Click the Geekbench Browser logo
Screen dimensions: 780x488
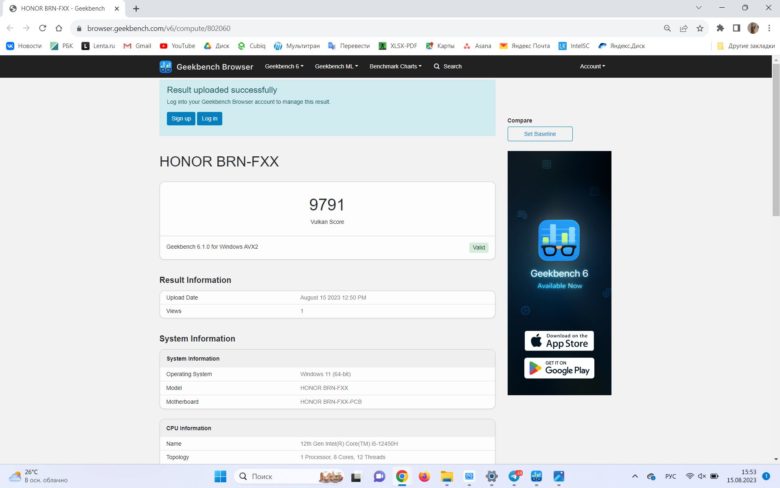[206, 66]
